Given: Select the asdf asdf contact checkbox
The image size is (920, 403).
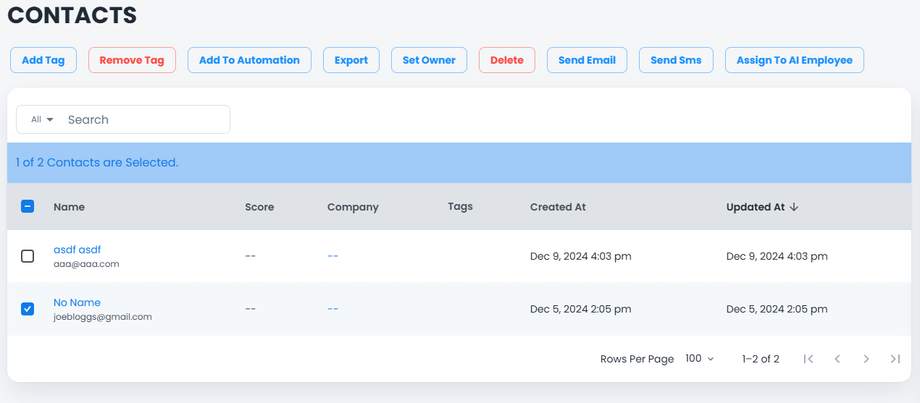Looking at the screenshot, I should pyautogui.click(x=28, y=256).
